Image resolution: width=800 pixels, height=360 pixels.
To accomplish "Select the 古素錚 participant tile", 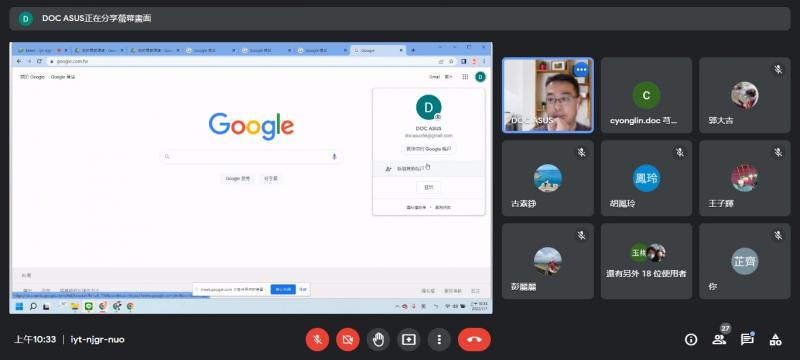I will tap(547, 178).
